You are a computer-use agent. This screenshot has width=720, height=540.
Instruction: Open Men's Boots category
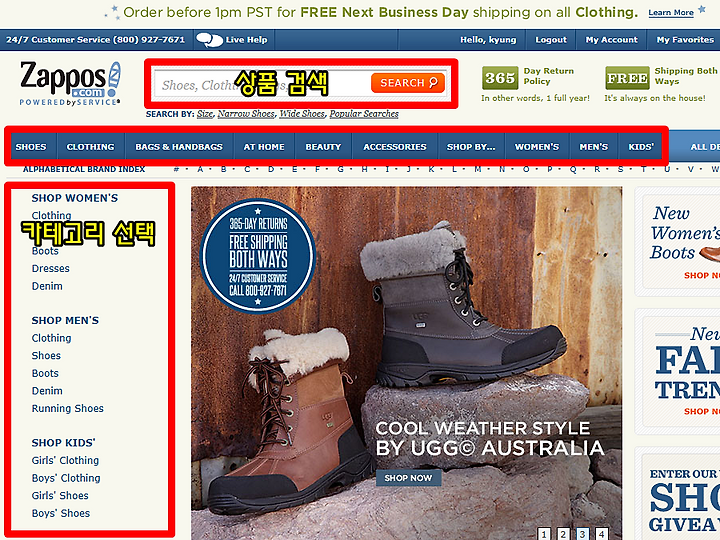(45, 373)
